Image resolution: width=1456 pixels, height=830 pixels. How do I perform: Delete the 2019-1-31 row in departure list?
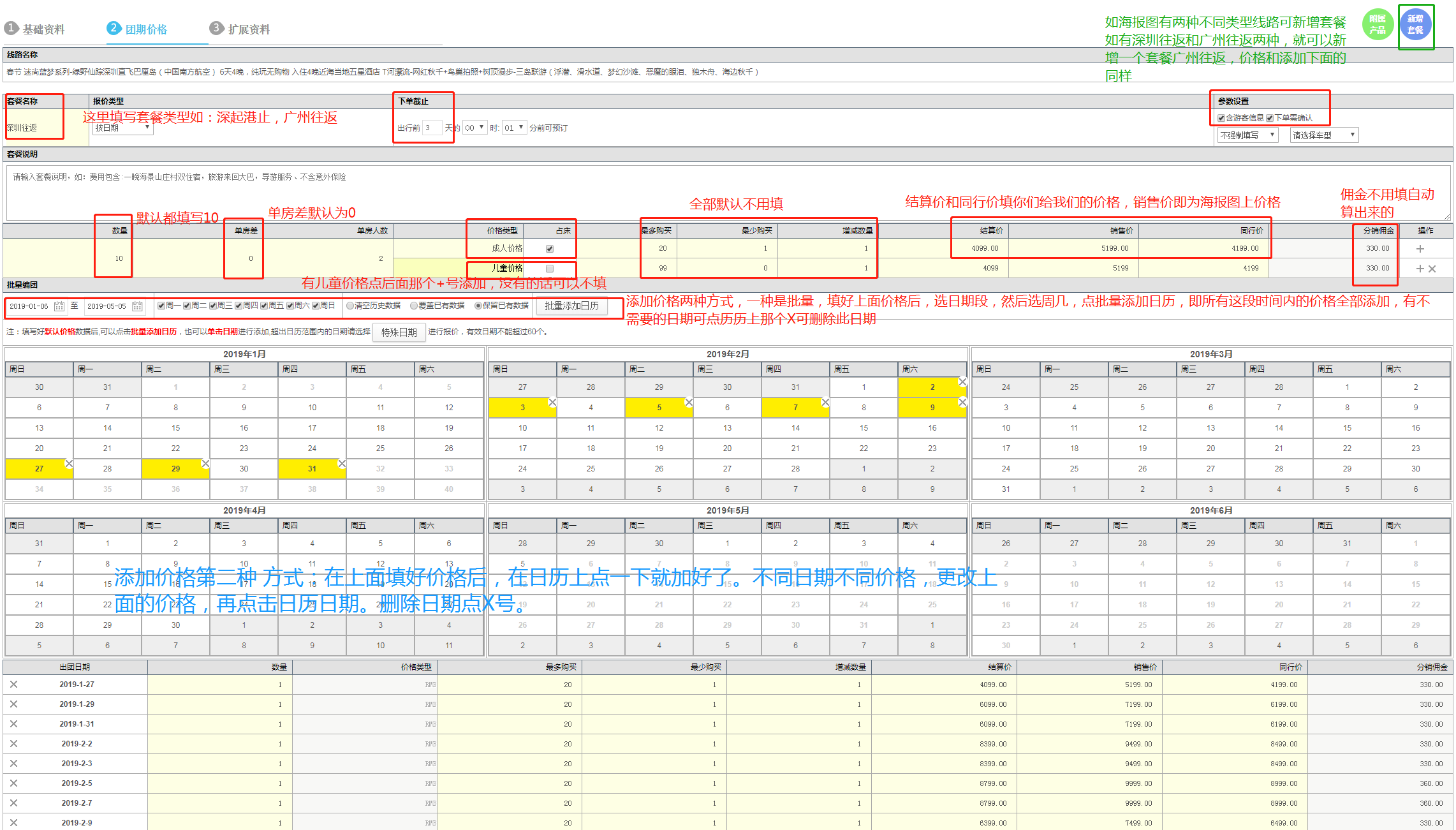tap(13, 723)
